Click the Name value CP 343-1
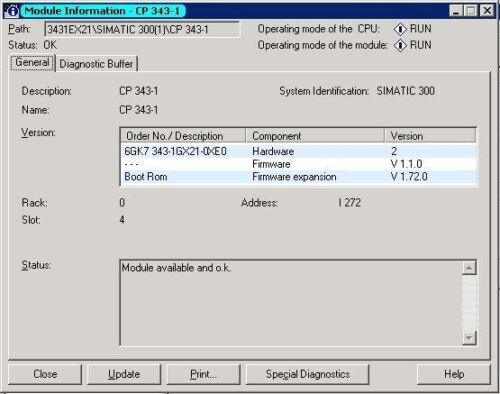The width and height of the screenshot is (500, 394). click(139, 110)
